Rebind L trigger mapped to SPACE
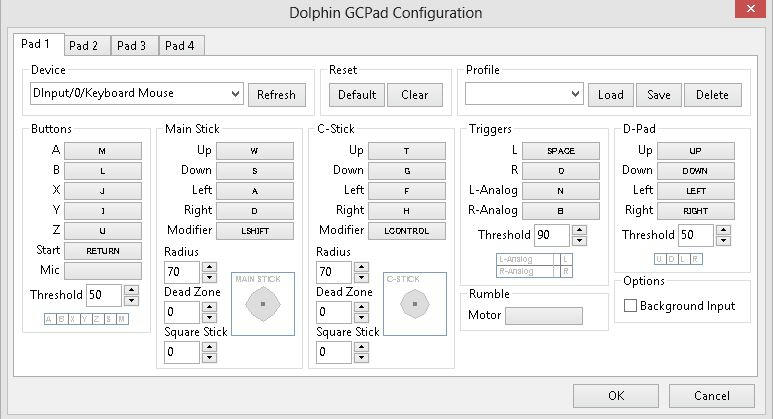This screenshot has width=773, height=419. pos(561,151)
